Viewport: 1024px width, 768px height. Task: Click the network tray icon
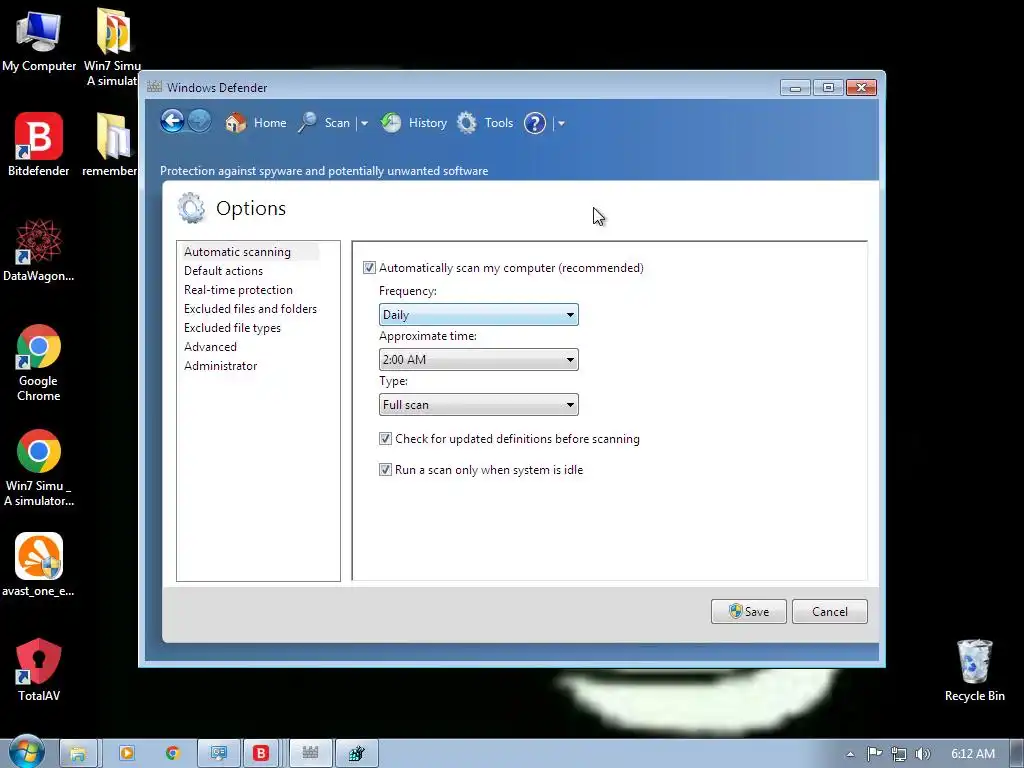(899, 754)
